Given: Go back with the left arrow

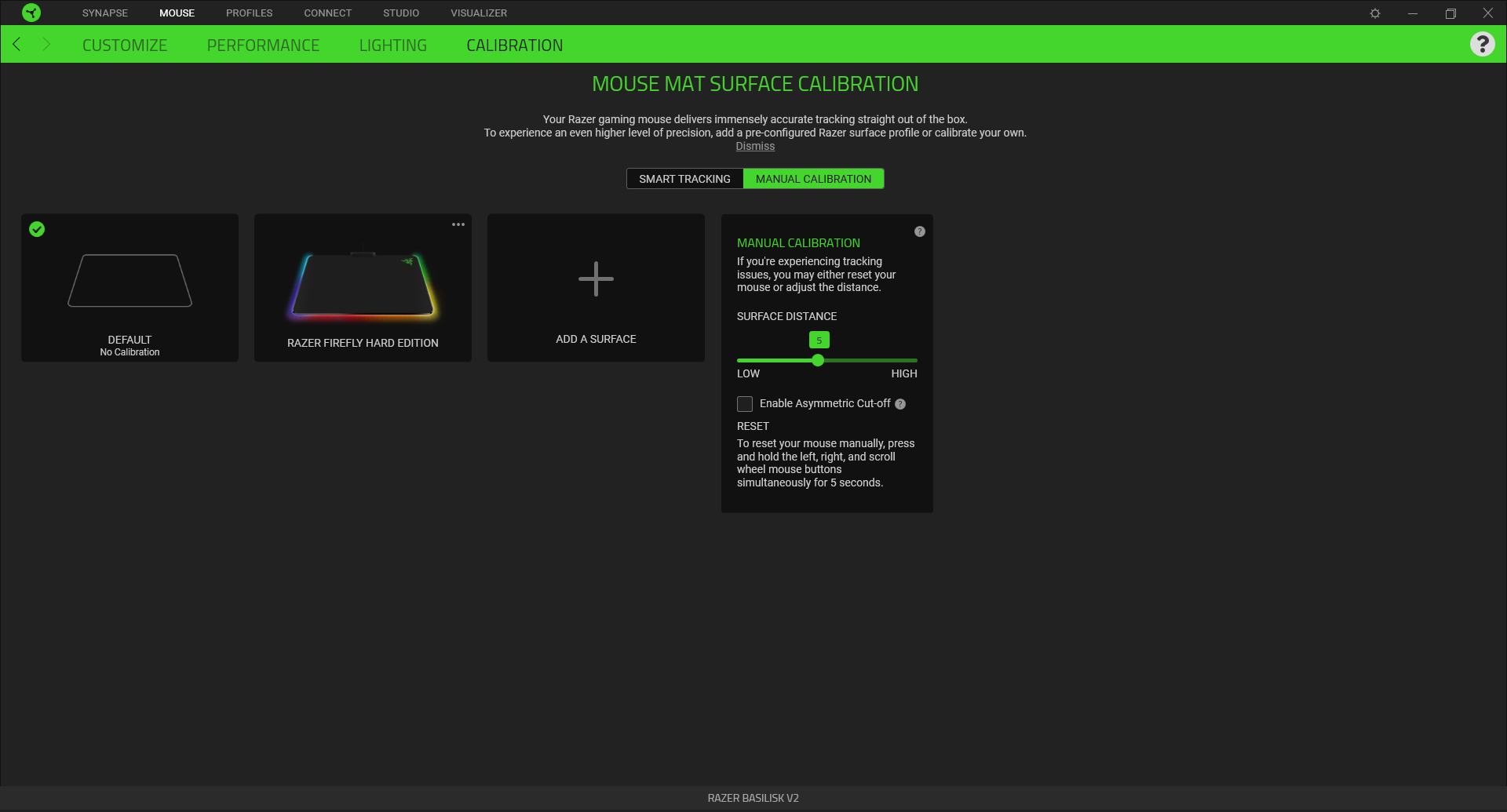Looking at the screenshot, I should (16, 44).
